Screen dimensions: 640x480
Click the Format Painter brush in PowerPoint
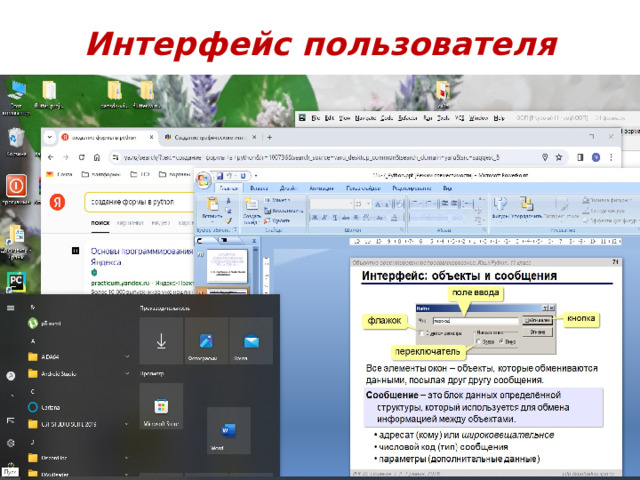point(229,221)
